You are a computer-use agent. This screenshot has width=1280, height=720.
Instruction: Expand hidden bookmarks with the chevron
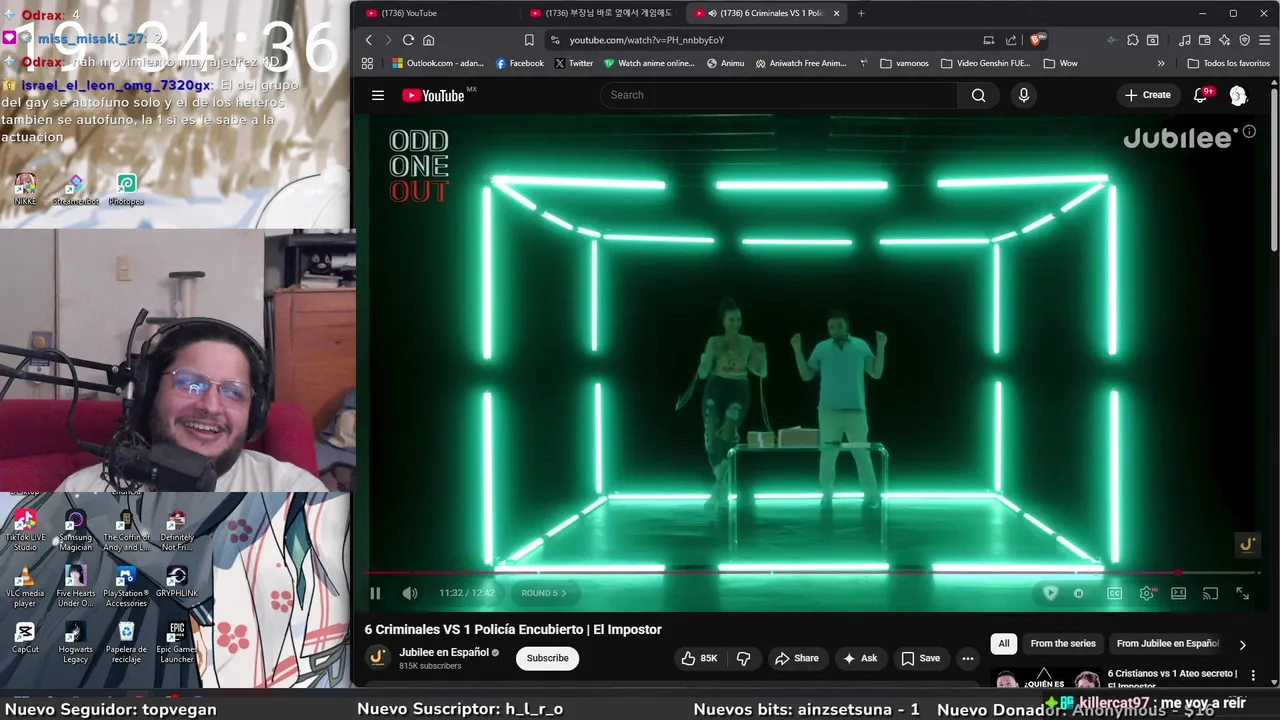[1161, 63]
